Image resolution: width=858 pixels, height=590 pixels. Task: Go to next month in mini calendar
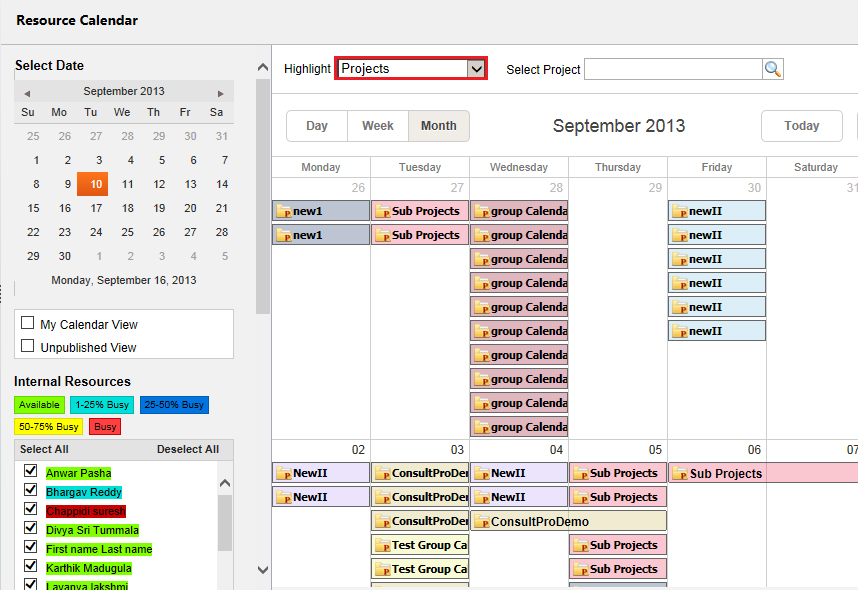pyautogui.click(x=221, y=92)
